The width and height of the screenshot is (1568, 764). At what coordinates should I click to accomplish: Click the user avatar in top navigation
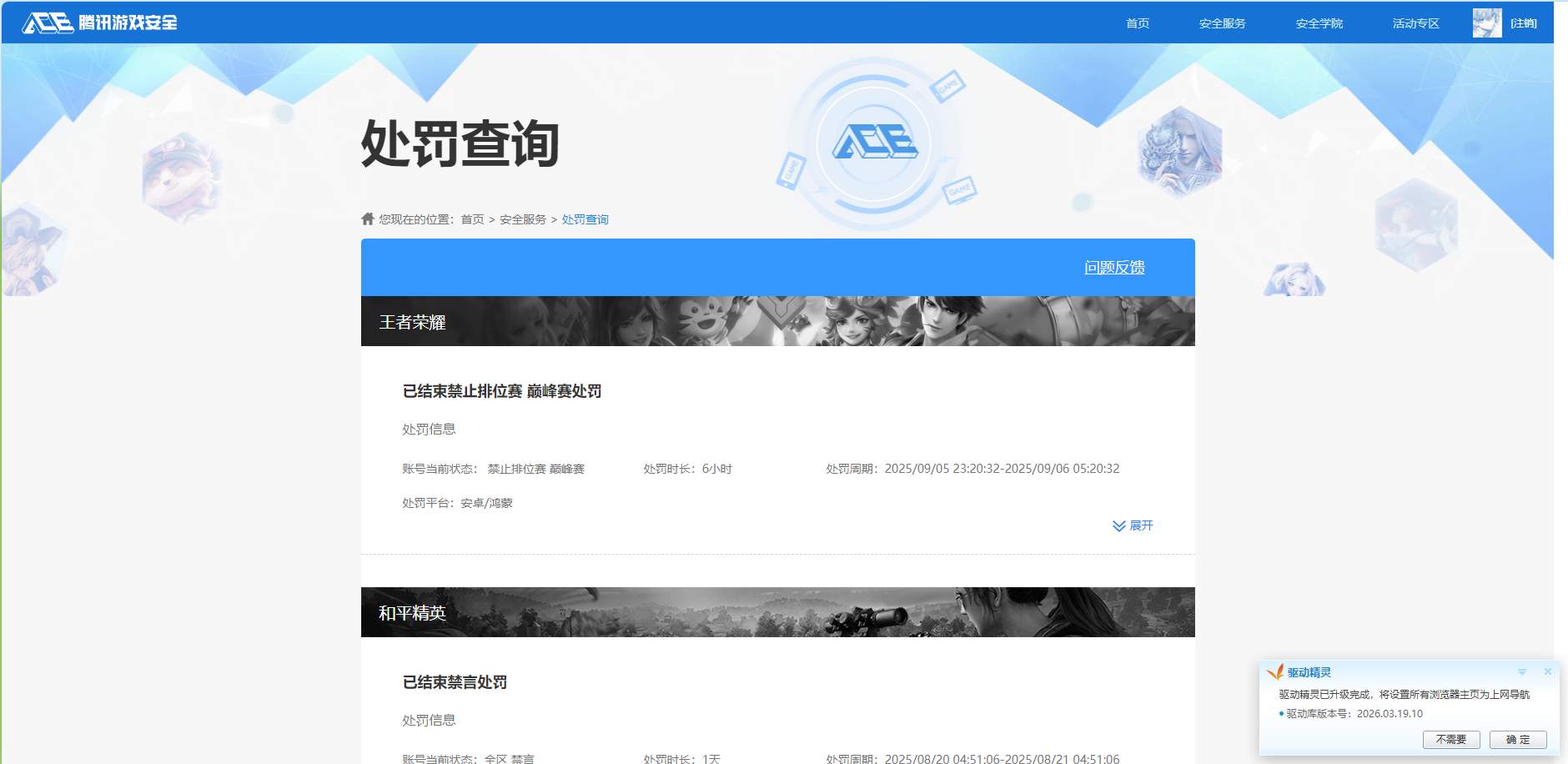1486,23
